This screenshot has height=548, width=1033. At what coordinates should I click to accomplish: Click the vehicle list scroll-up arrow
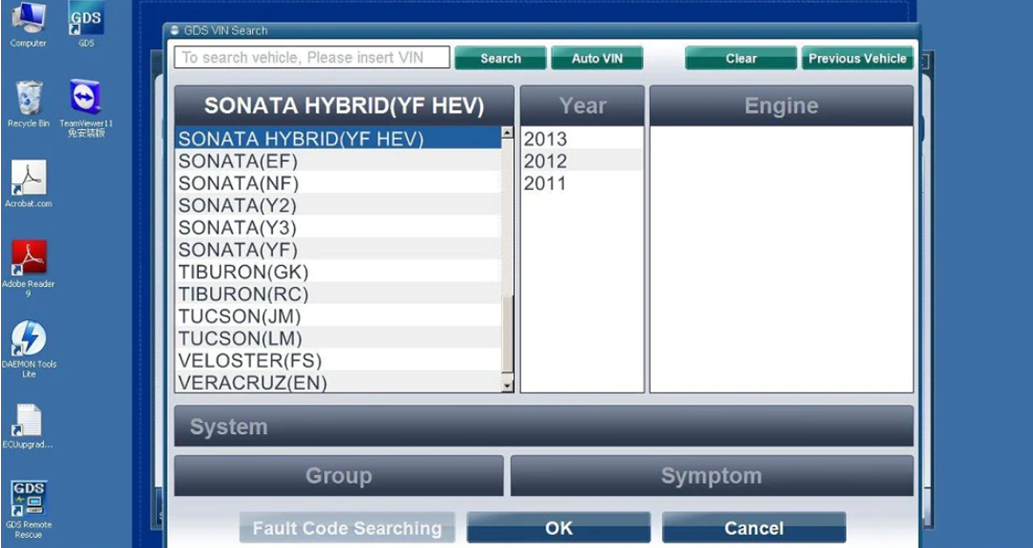pos(507,132)
